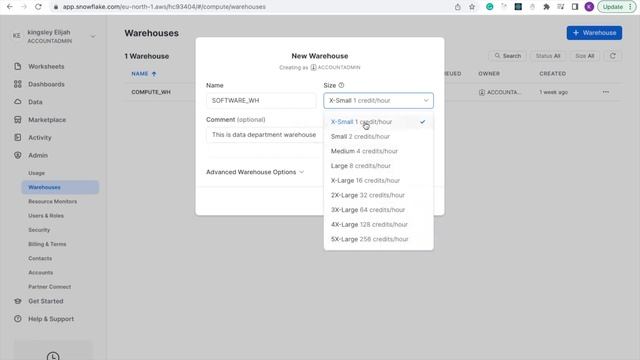Screen dimensions: 640x360
Task: Open the browser share icon
Action: pos(458,7)
